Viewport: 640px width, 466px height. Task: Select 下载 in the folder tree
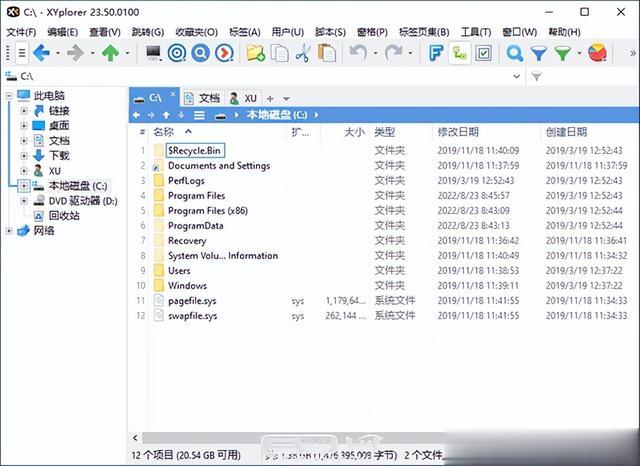[59, 155]
